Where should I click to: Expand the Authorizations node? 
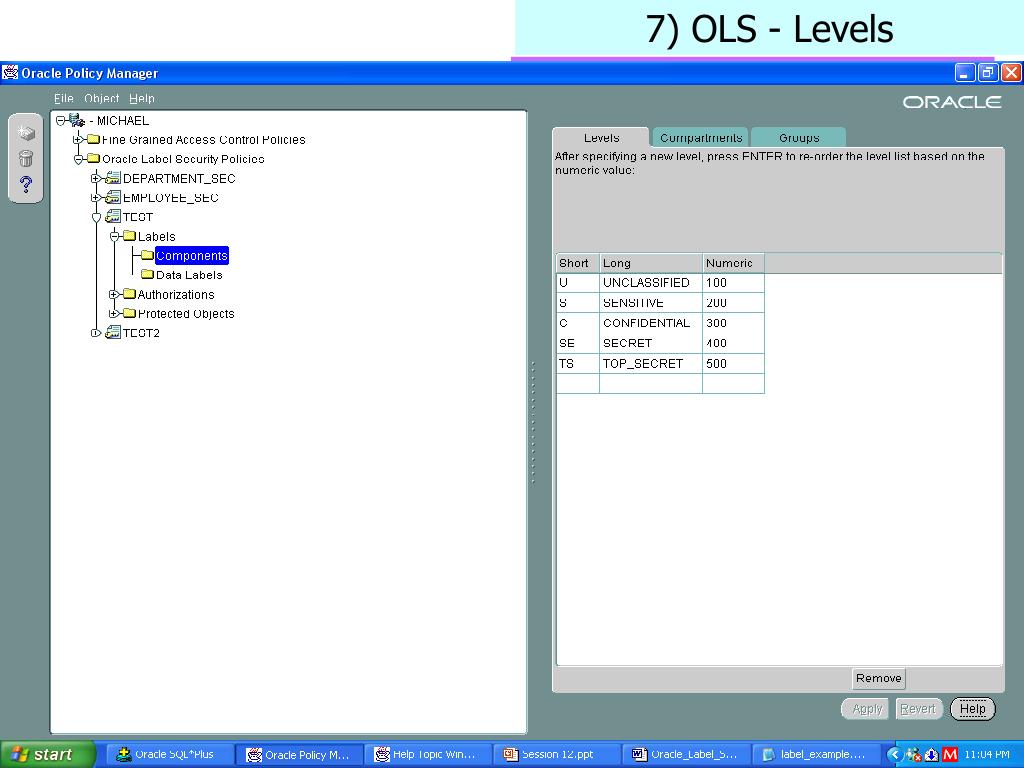point(114,295)
